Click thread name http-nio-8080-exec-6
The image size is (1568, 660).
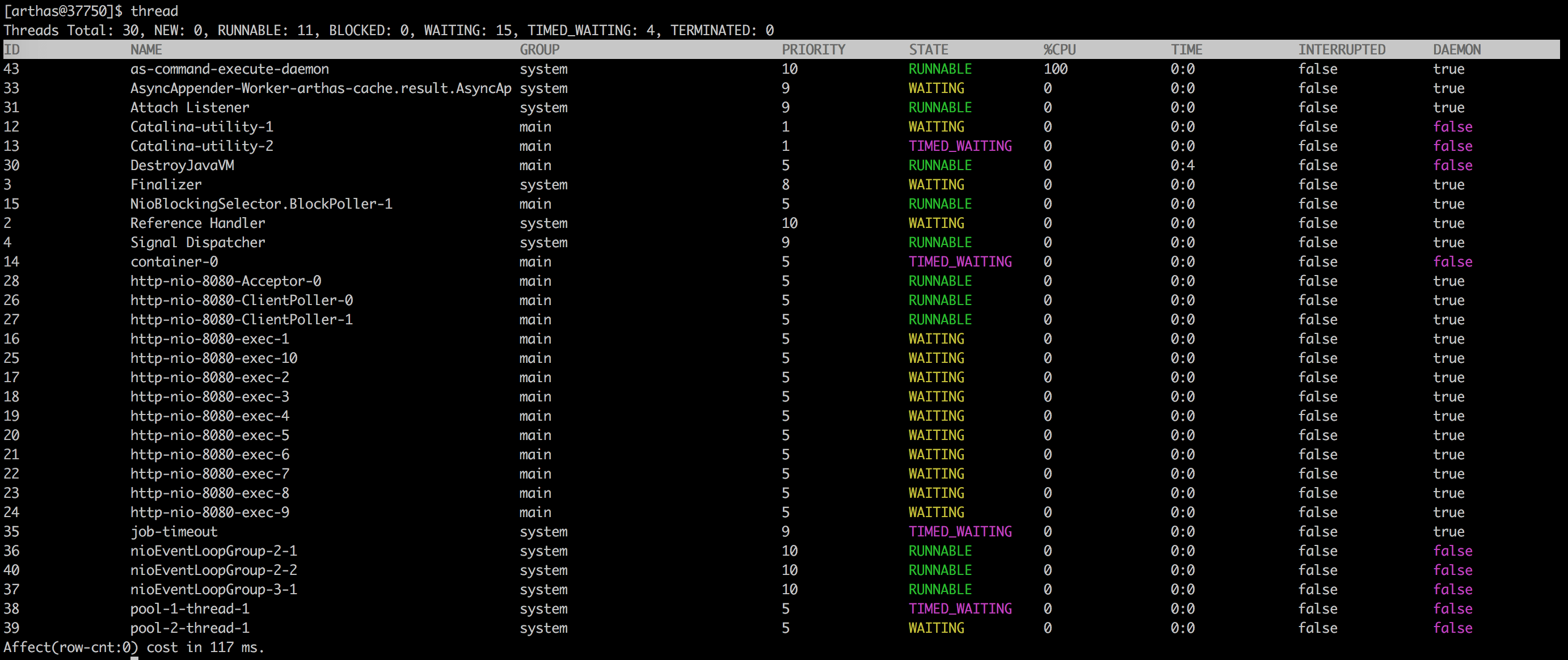click(209, 454)
